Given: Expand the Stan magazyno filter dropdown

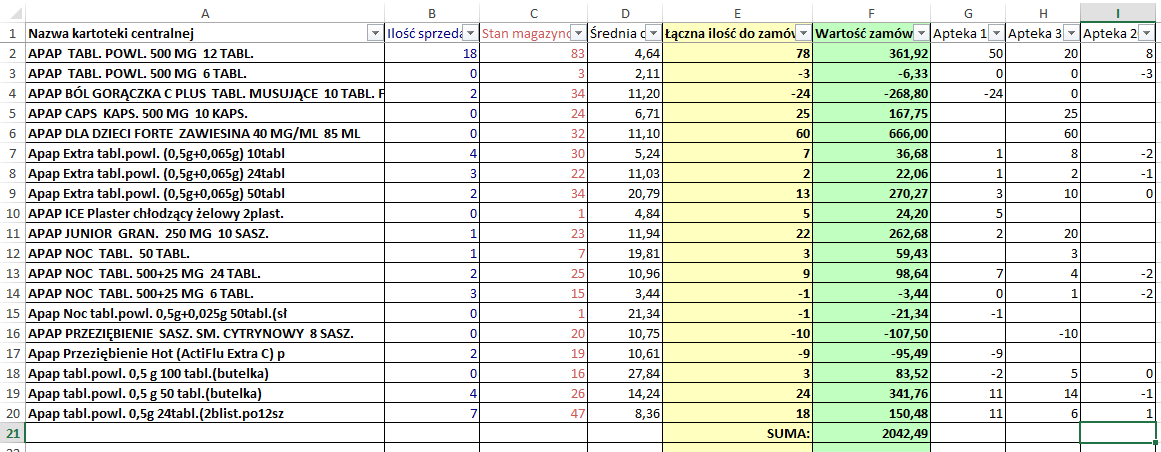Looking at the screenshot, I should [x=577, y=34].
